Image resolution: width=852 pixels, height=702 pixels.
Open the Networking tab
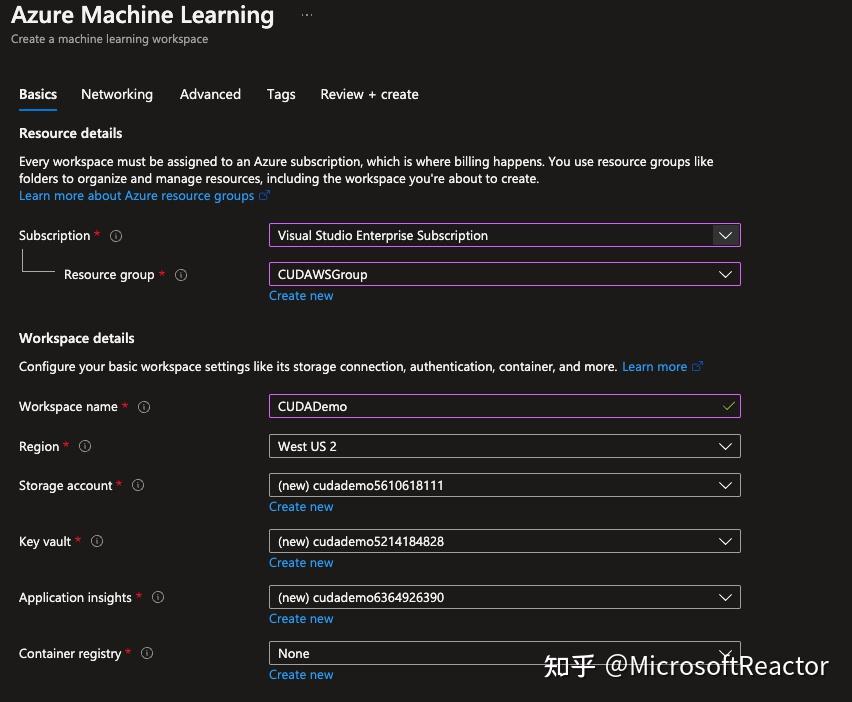(117, 95)
